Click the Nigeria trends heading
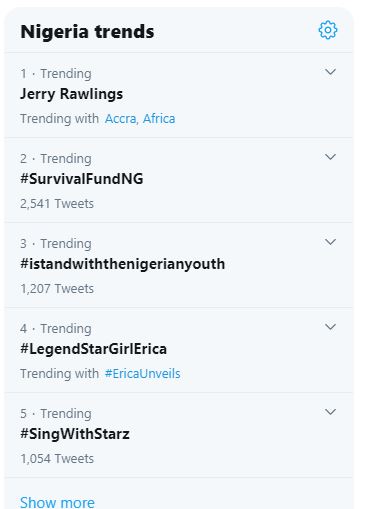Image resolution: width=381 pixels, height=509 pixels. click(87, 32)
